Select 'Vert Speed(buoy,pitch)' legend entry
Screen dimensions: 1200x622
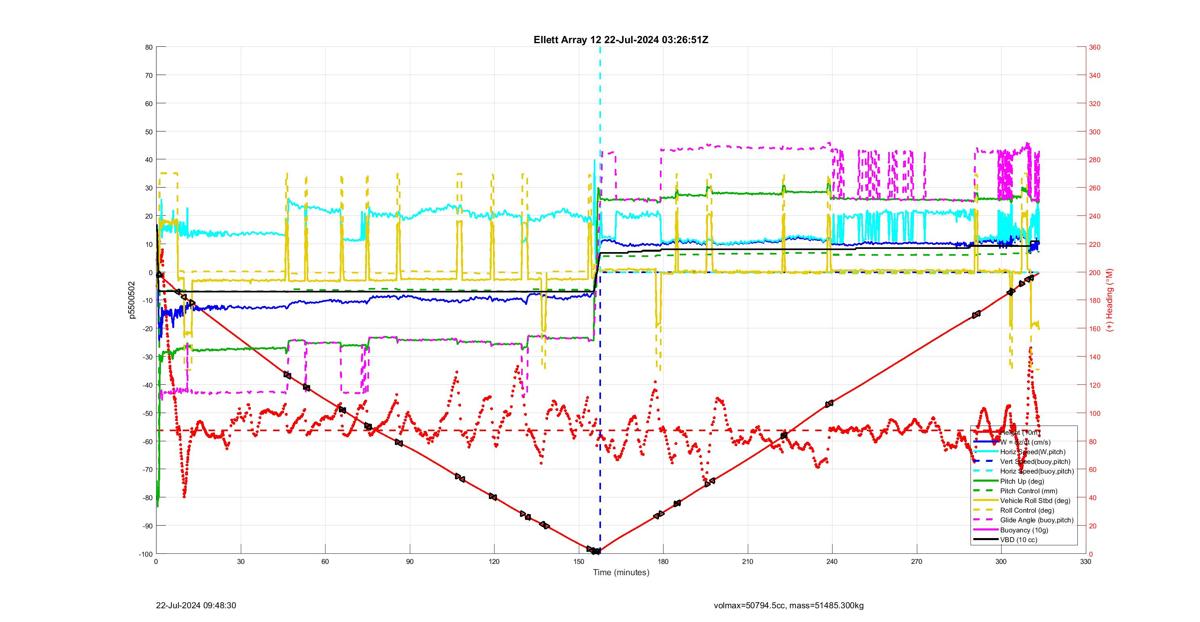click(x=1037, y=461)
